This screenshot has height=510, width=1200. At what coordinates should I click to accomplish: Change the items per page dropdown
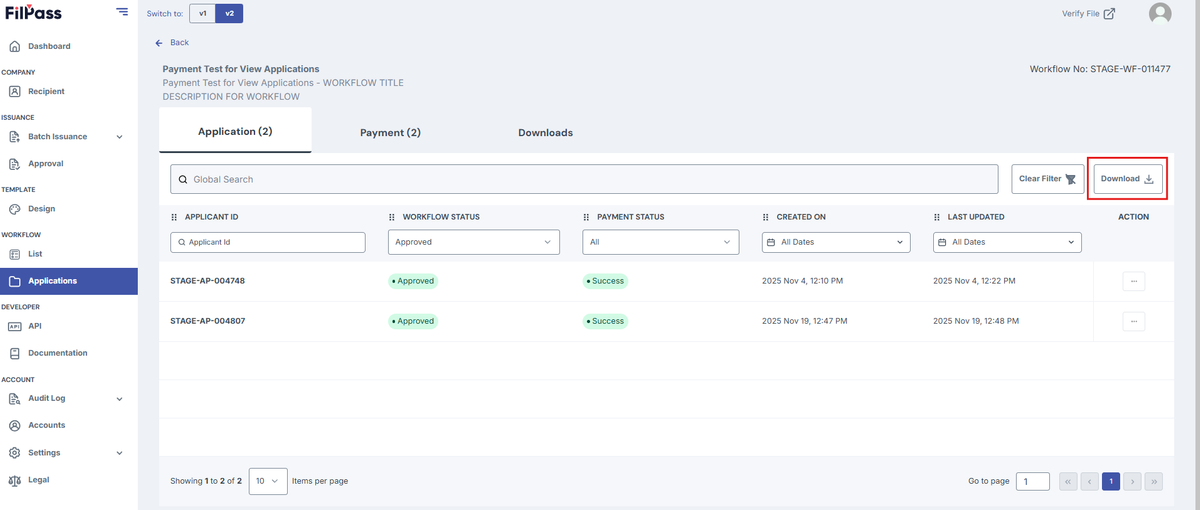[268, 481]
